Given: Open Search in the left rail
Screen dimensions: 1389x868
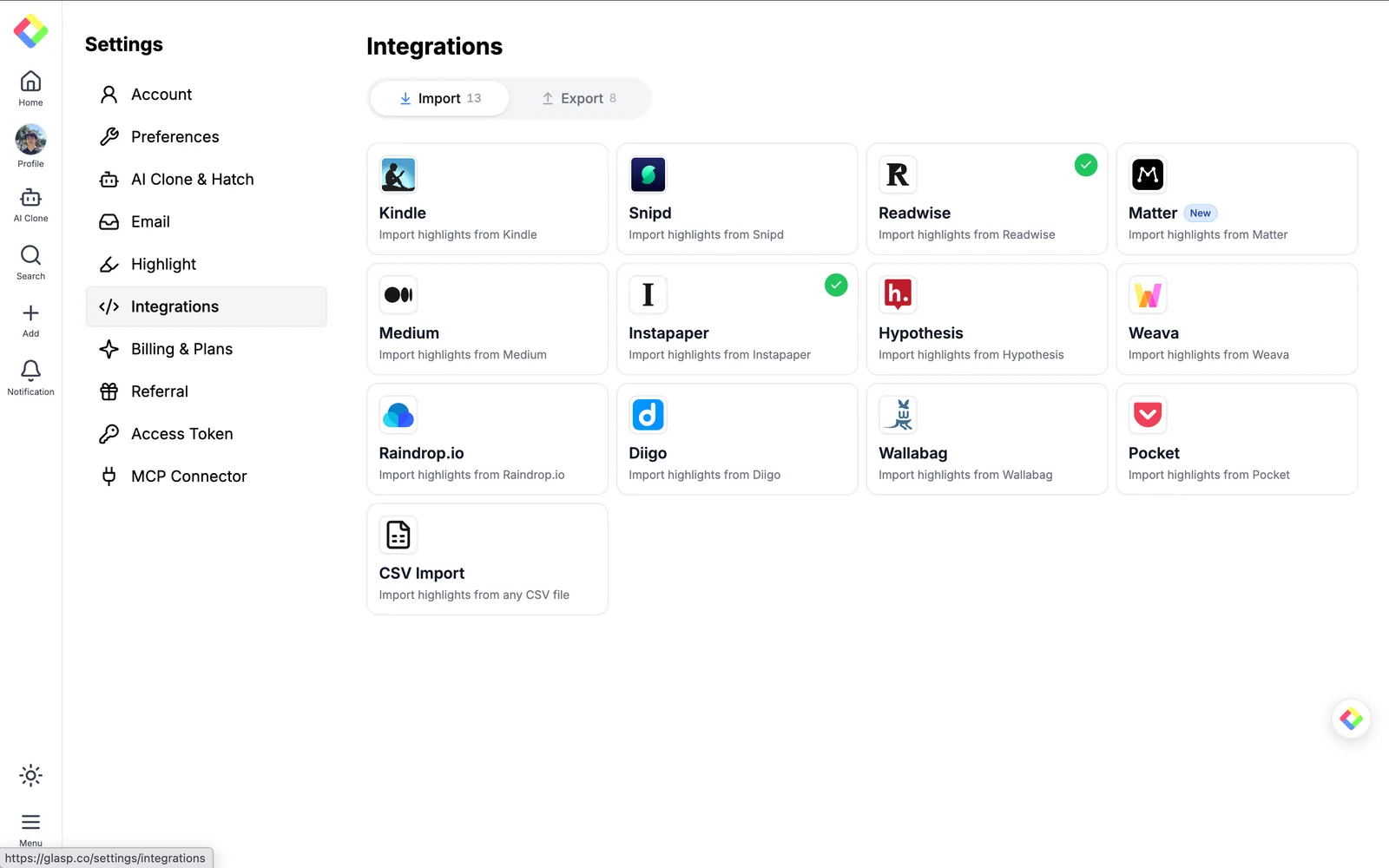Looking at the screenshot, I should tap(30, 262).
